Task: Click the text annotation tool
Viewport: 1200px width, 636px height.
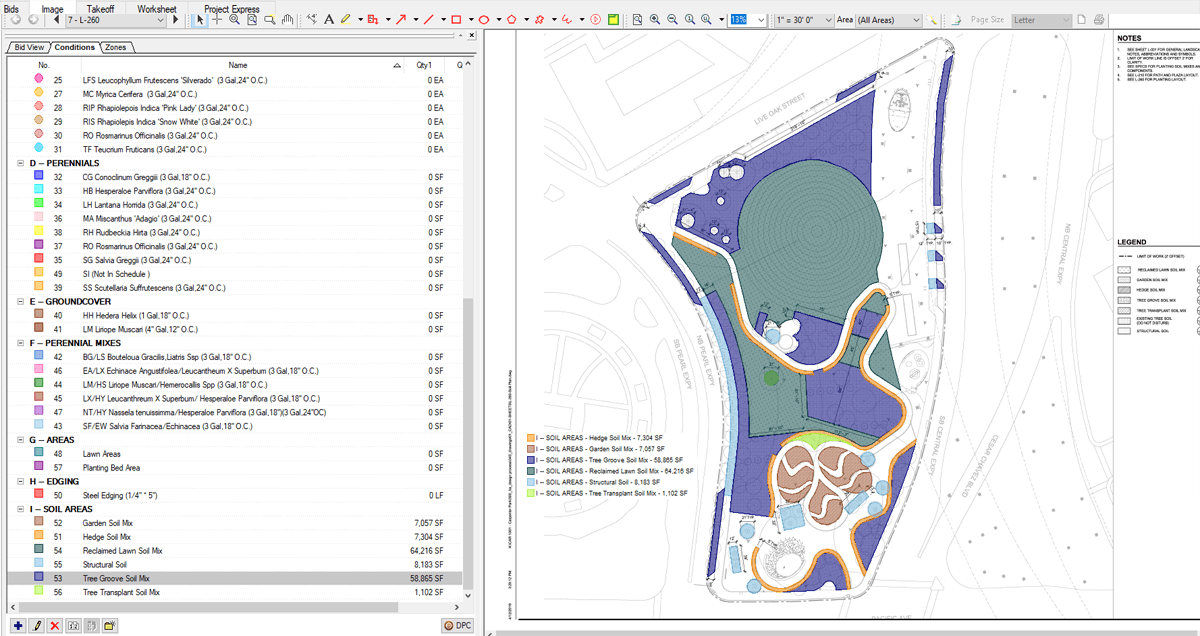Action: pos(328,20)
